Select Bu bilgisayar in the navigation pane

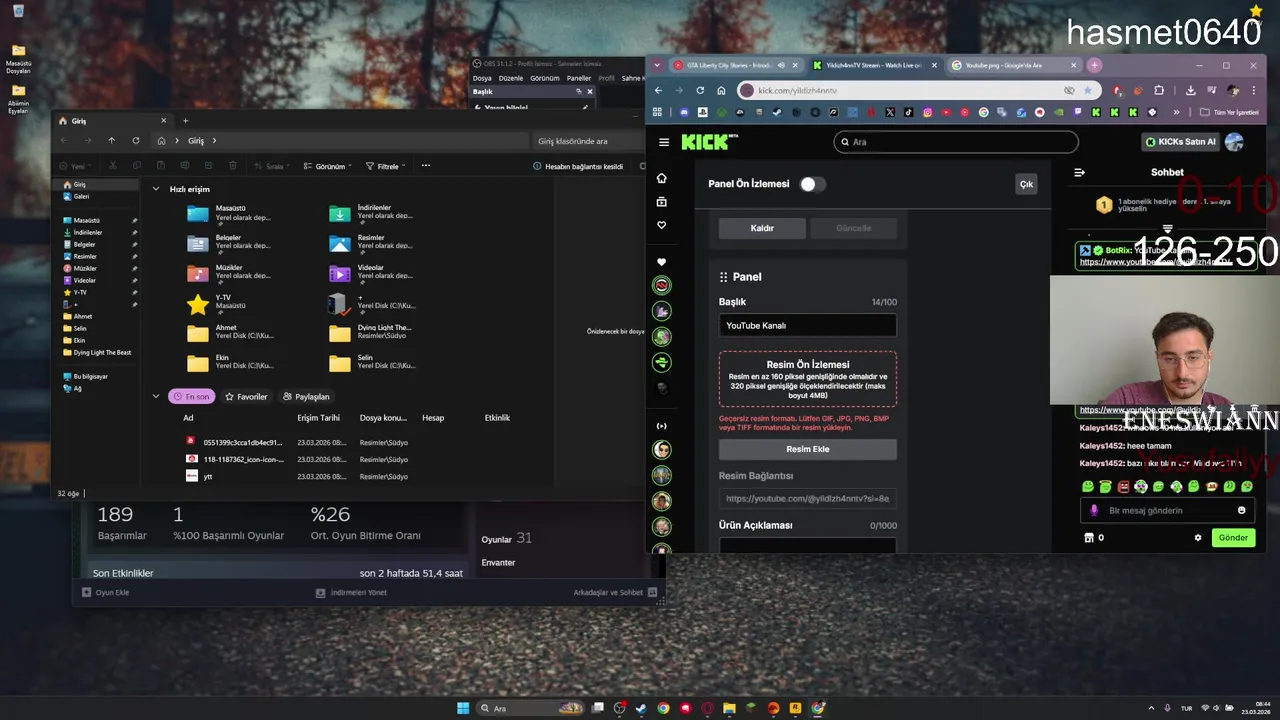(x=85, y=376)
